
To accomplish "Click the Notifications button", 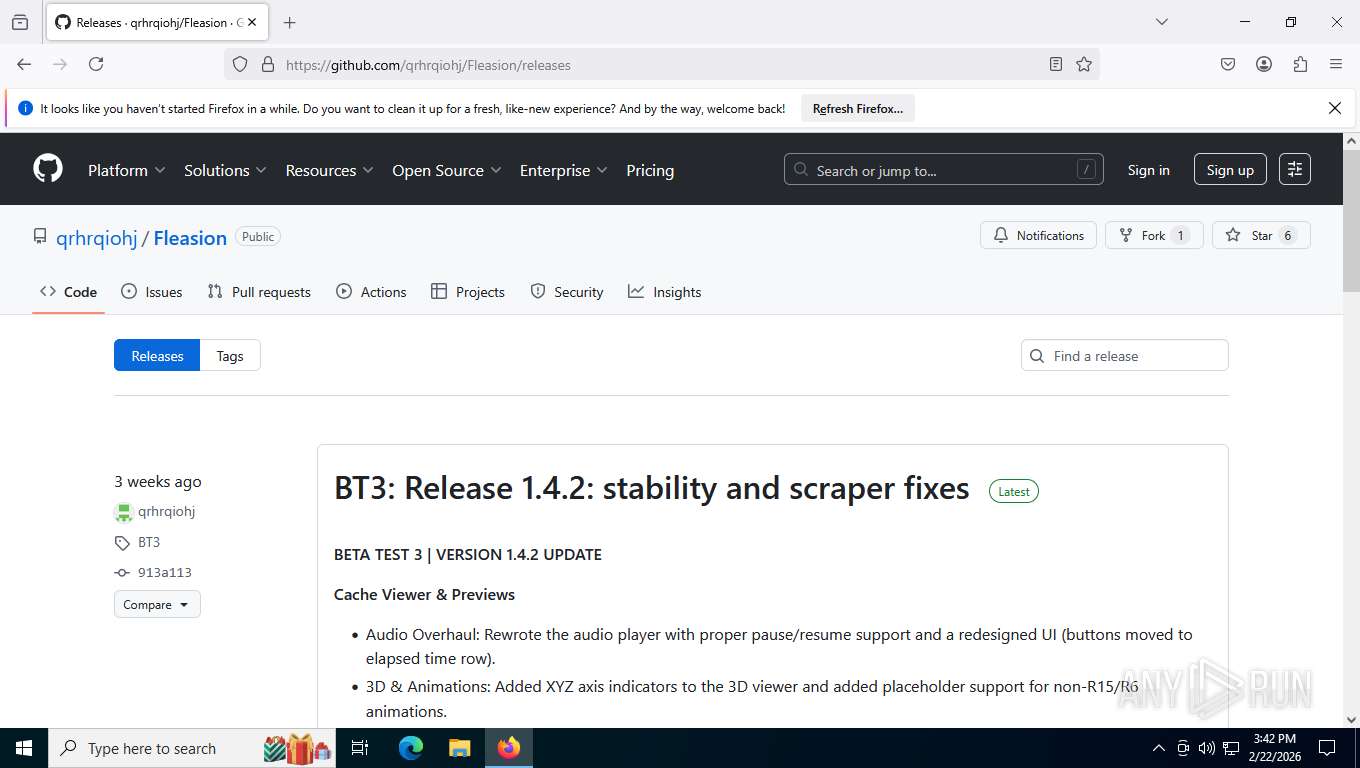I will pos(1038,235).
